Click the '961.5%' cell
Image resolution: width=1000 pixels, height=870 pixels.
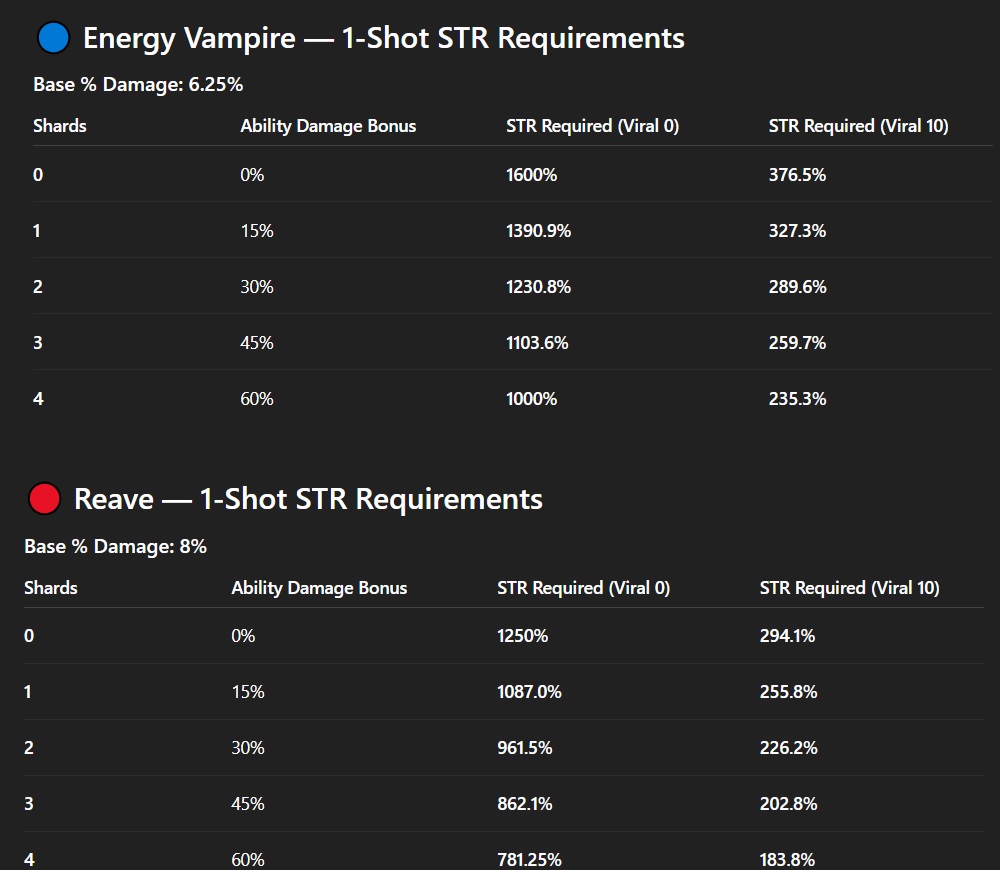(x=525, y=748)
